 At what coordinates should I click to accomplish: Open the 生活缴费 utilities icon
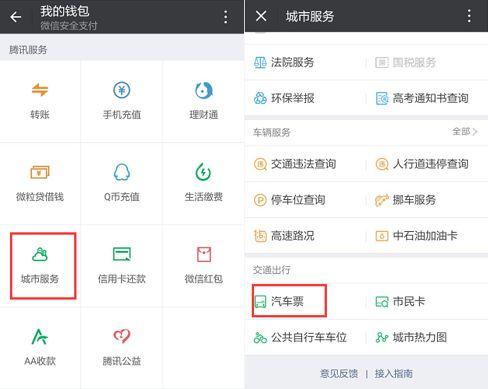(x=203, y=172)
